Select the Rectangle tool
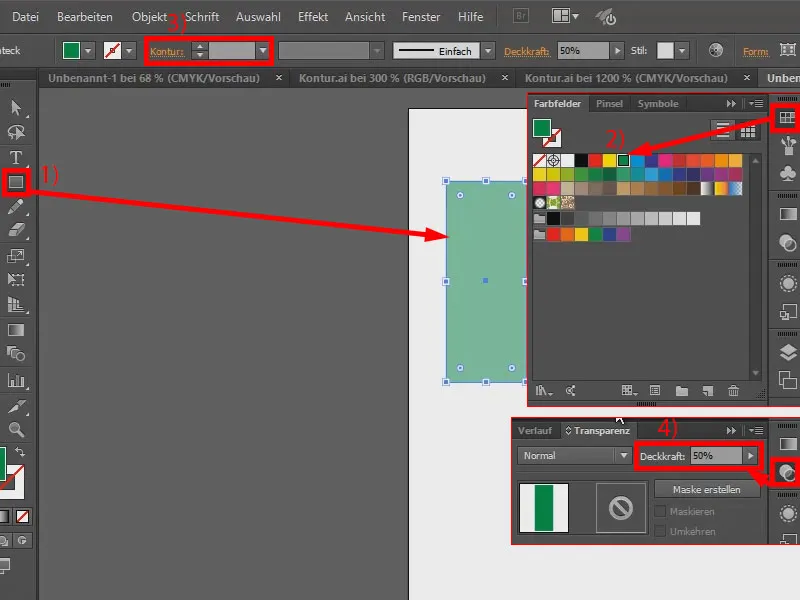 [x=16, y=182]
